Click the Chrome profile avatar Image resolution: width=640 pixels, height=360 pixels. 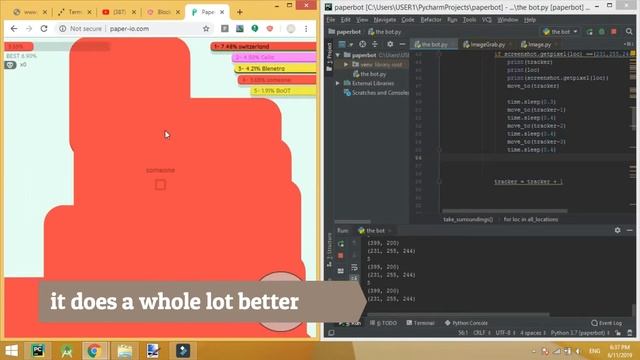291,29
